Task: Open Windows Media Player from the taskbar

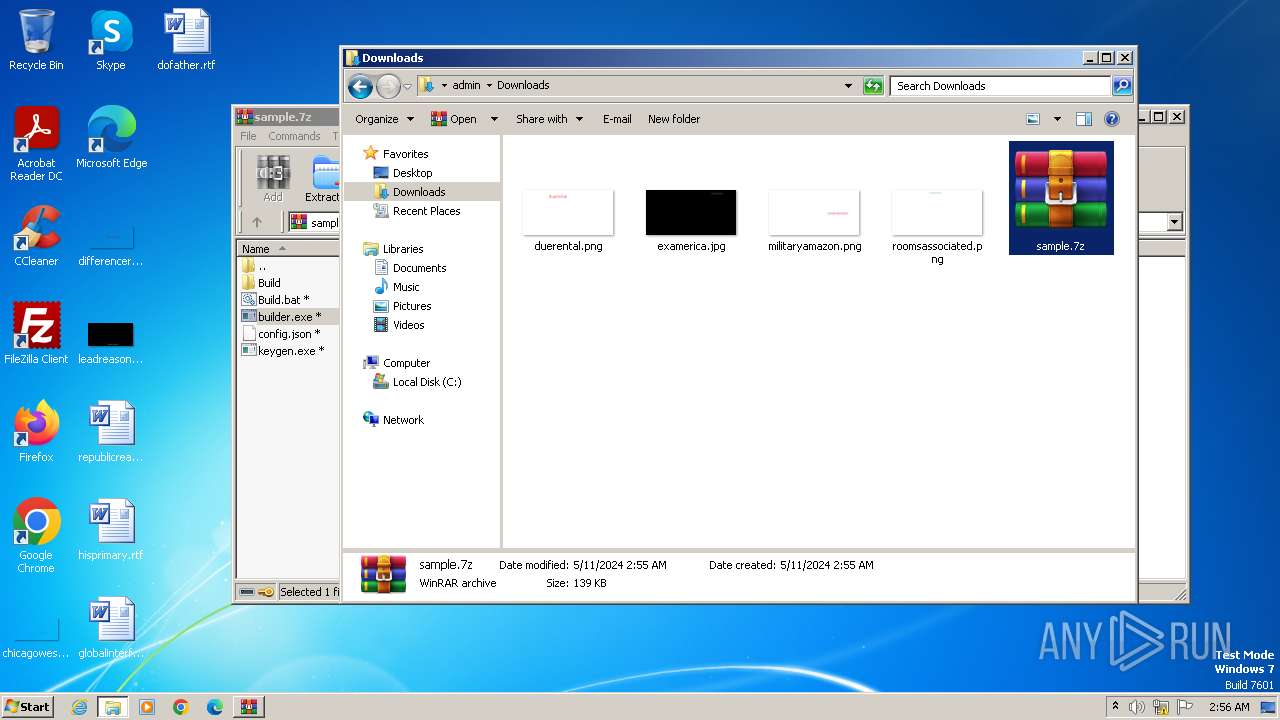Action: [147, 707]
